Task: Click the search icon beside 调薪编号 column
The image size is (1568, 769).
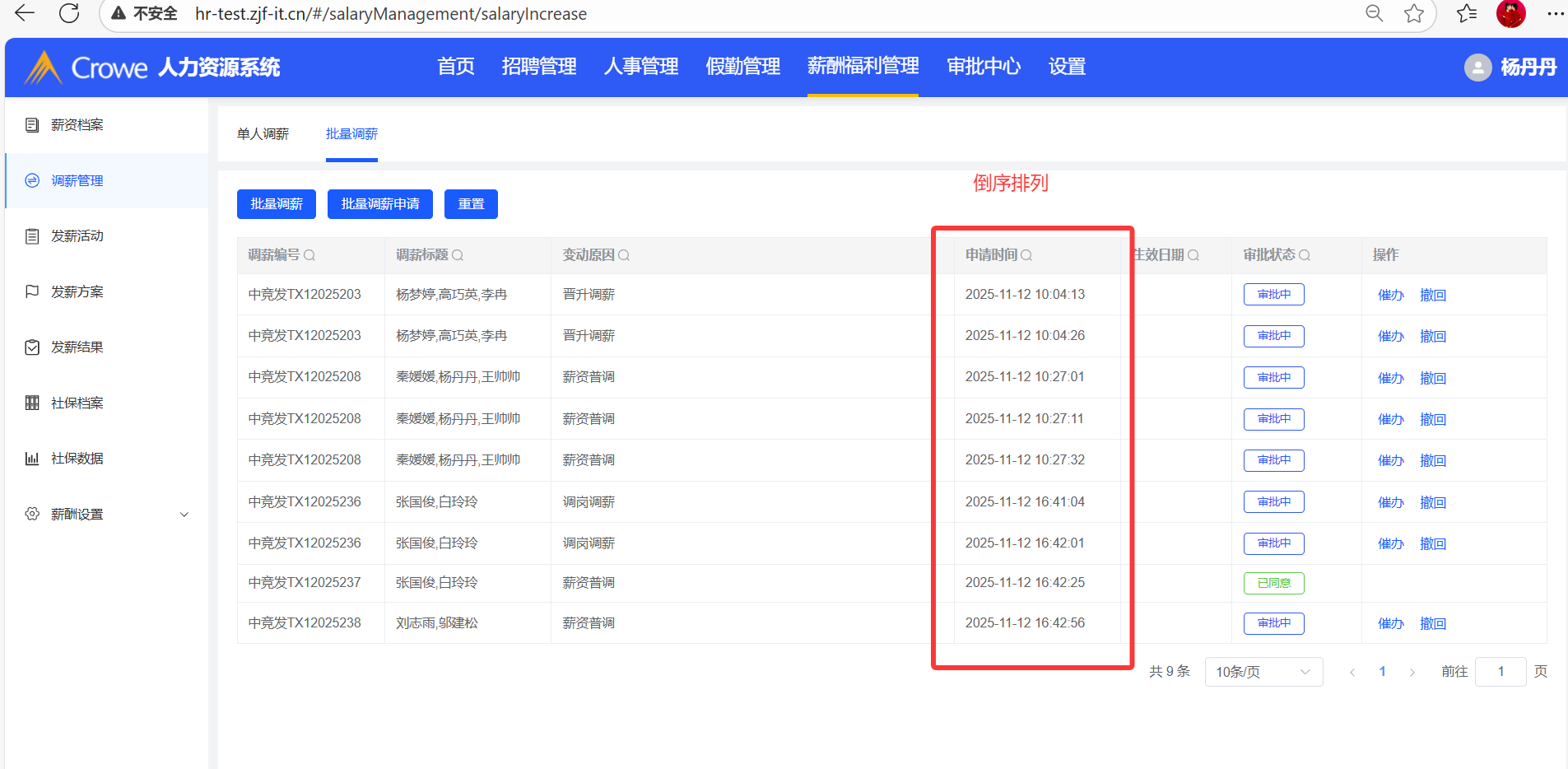Action: point(309,255)
